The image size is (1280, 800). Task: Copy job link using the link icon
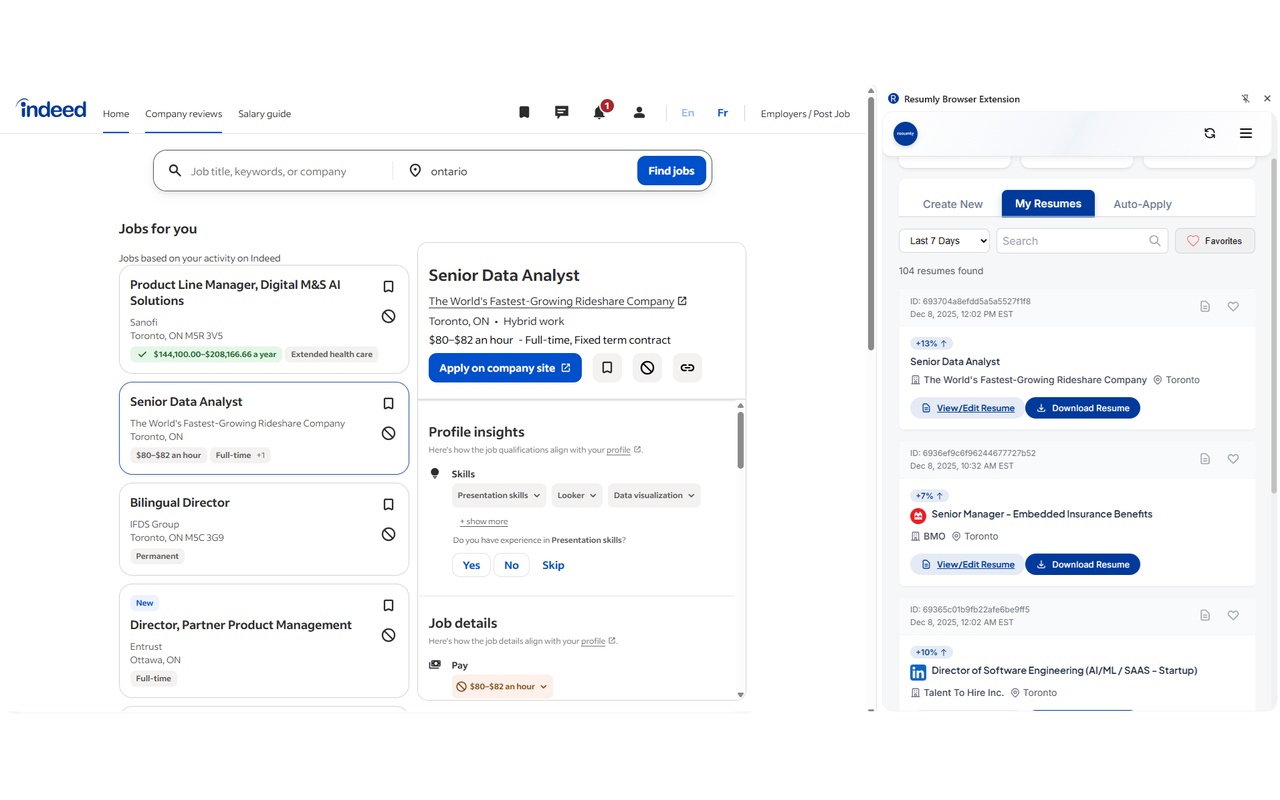coord(687,367)
